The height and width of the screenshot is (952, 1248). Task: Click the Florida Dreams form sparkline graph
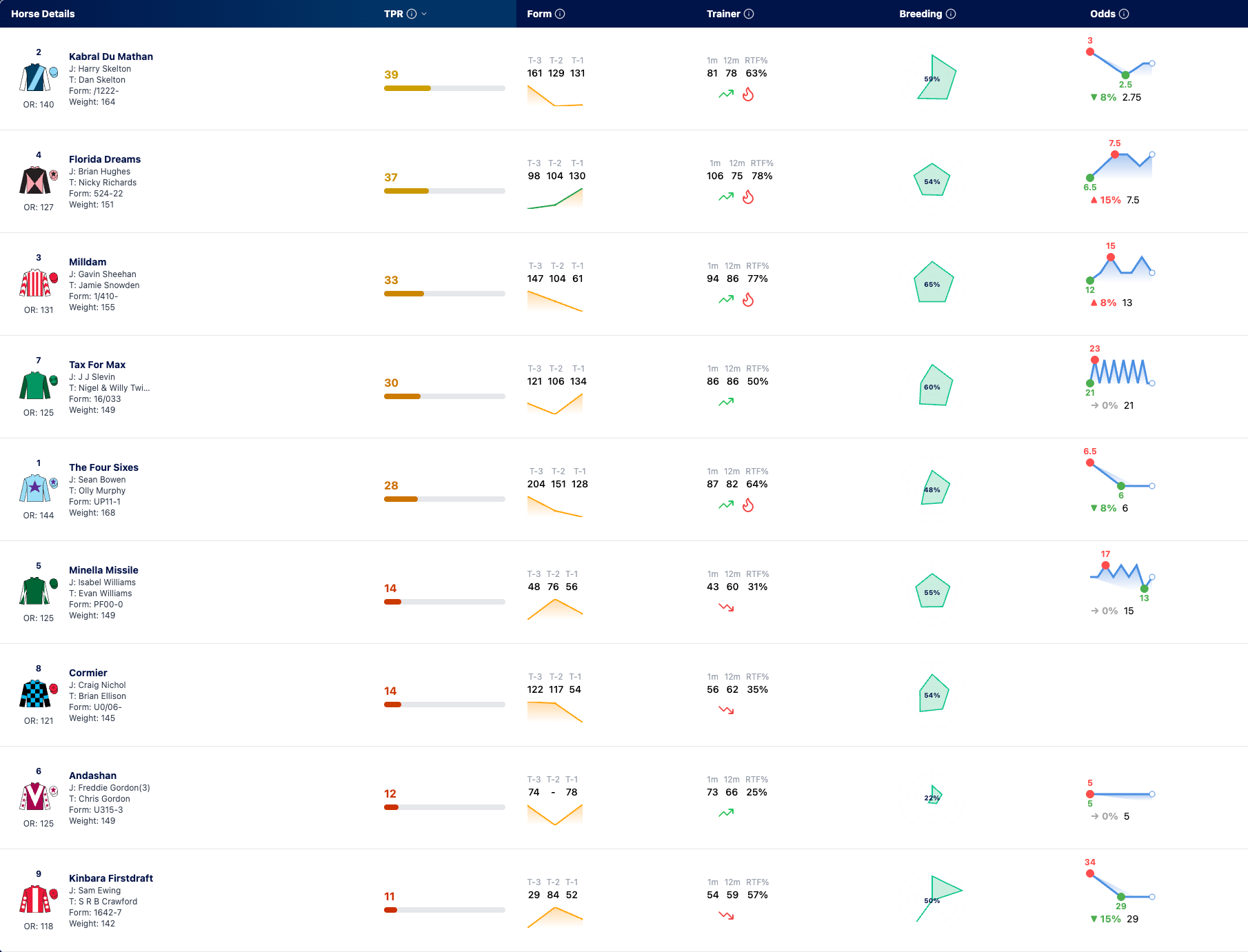pos(555,198)
